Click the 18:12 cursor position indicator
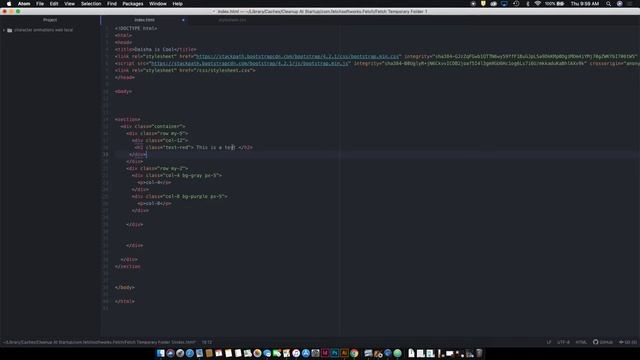Screen dimensions: 640x360 (207, 342)
